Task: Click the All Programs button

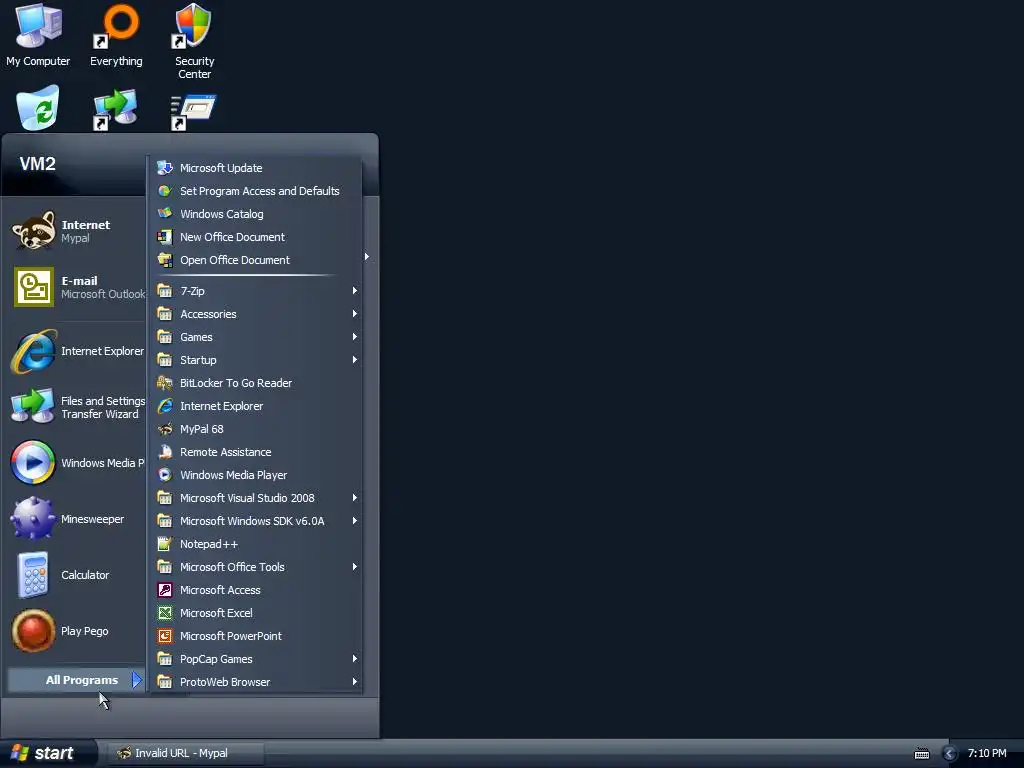Action: point(76,680)
